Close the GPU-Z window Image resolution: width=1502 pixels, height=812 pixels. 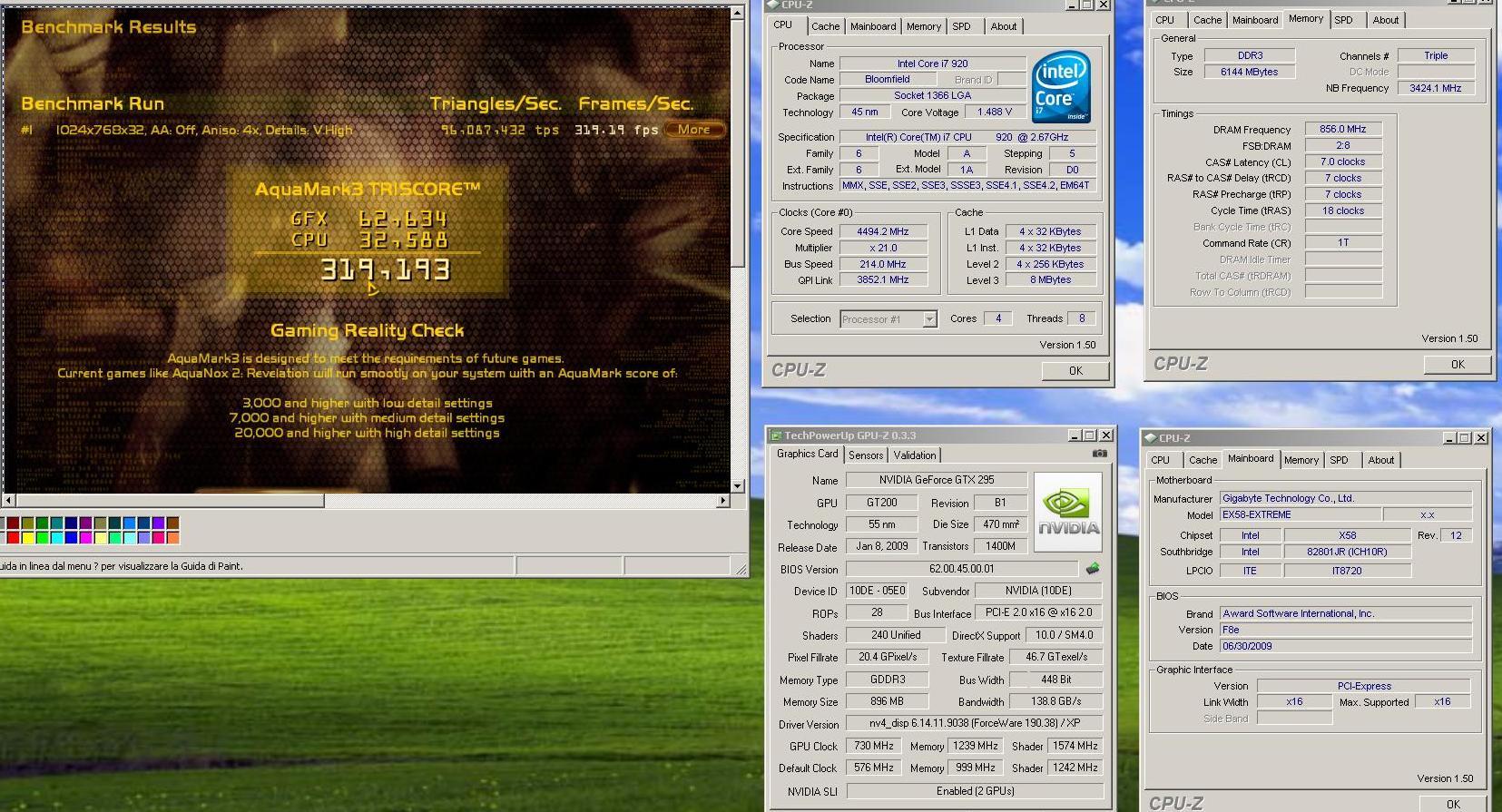(1104, 435)
